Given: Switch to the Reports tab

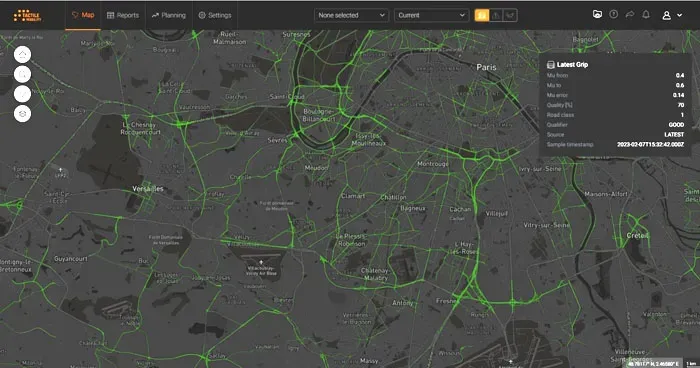Looking at the screenshot, I should [123, 15].
